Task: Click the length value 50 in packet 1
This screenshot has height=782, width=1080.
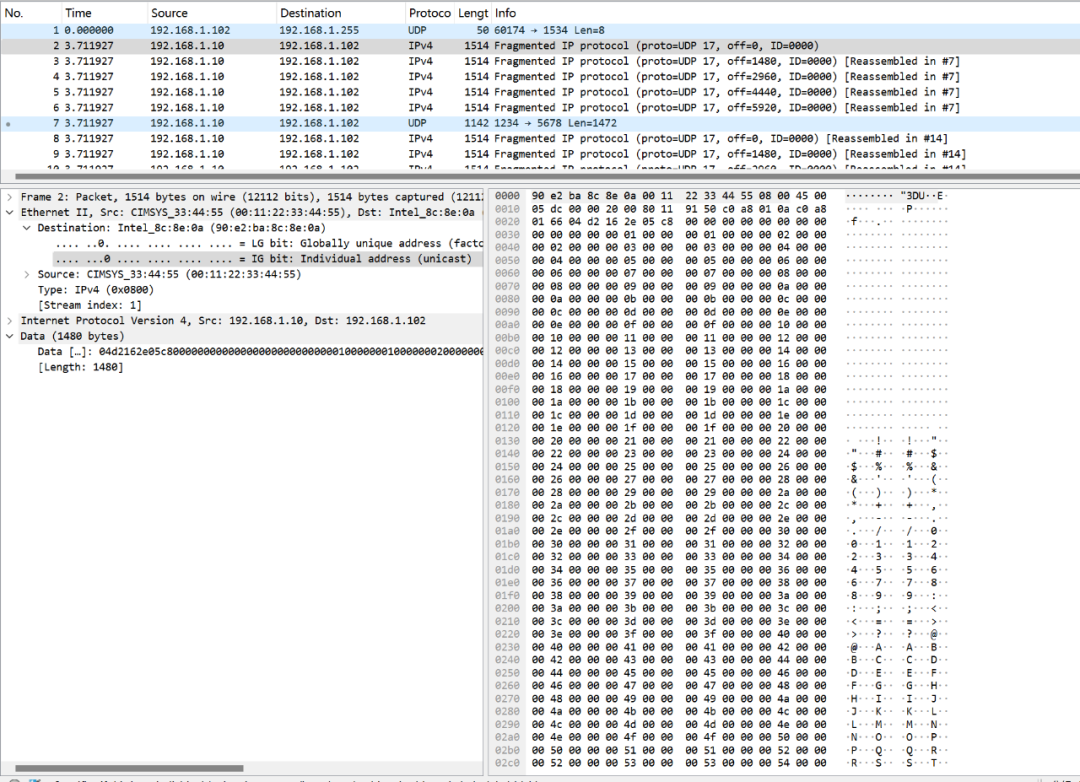Action: [x=482, y=30]
